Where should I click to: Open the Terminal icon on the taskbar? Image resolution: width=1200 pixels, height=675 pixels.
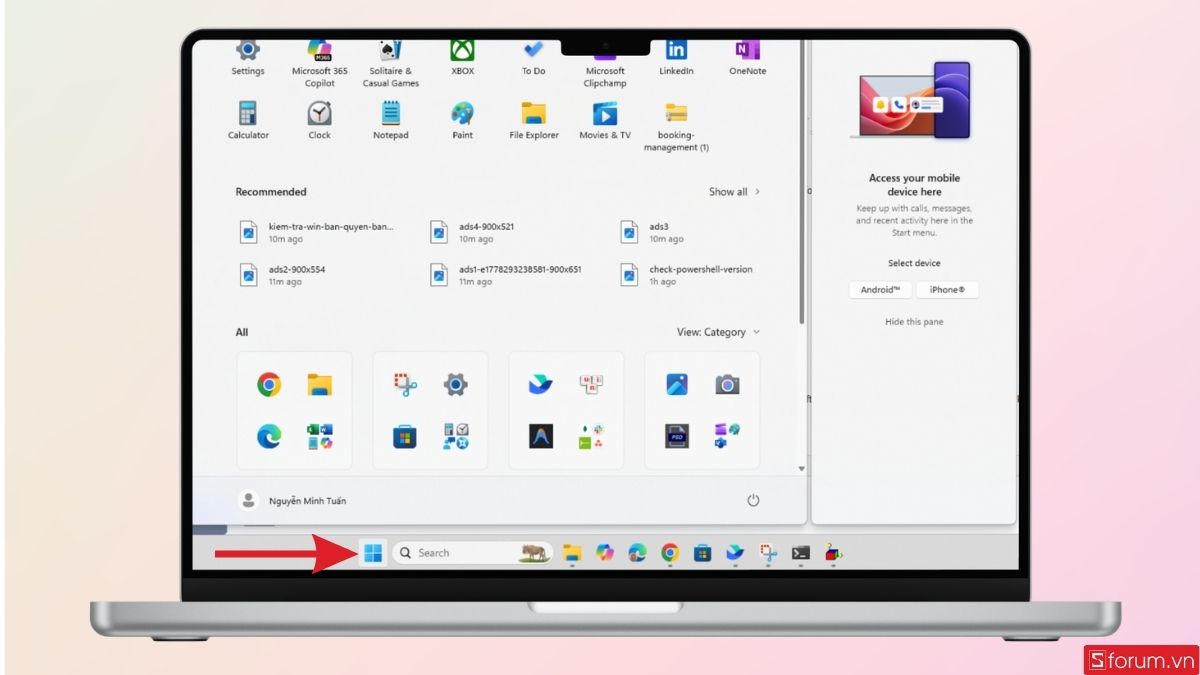point(800,553)
